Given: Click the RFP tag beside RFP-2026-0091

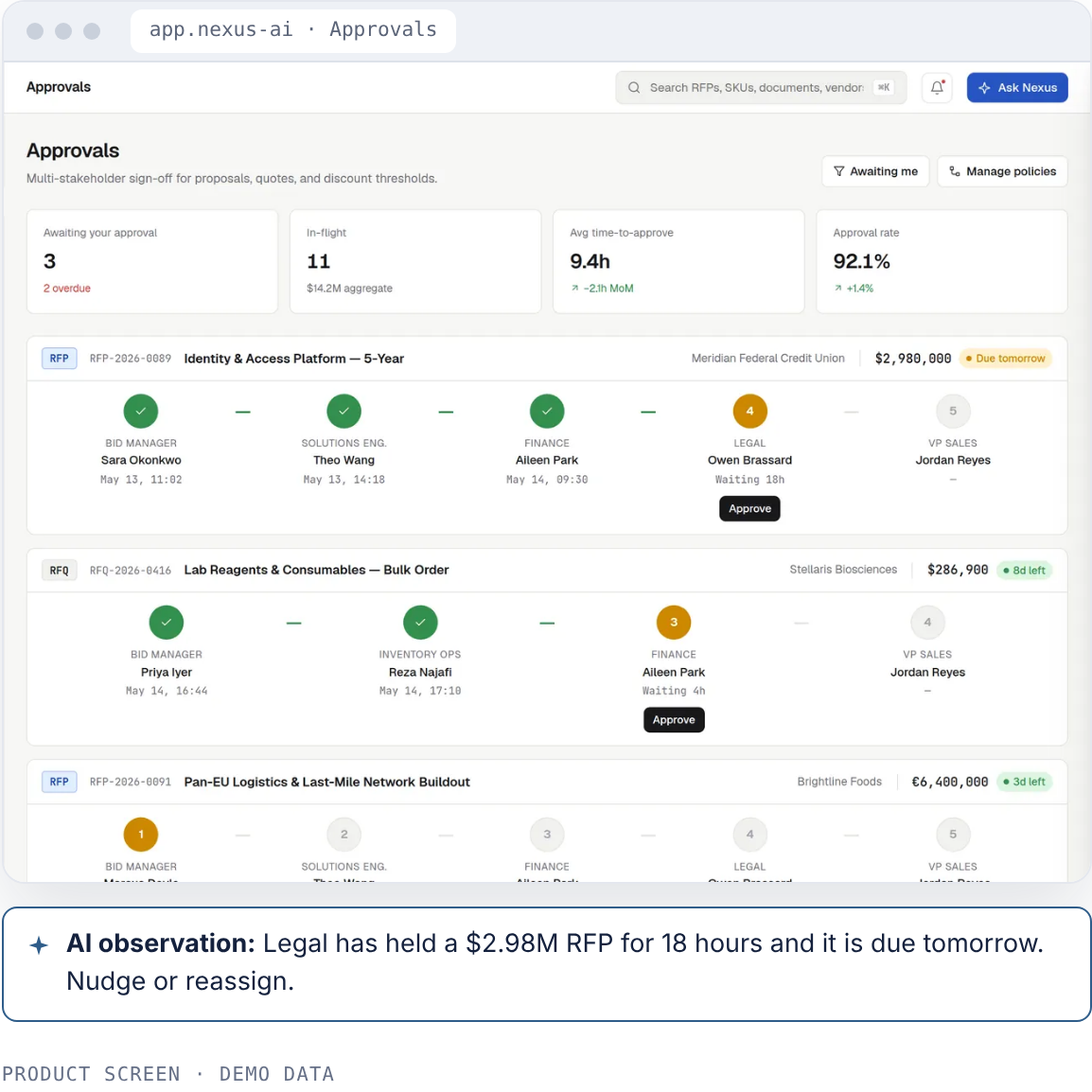Looking at the screenshot, I should tap(60, 782).
